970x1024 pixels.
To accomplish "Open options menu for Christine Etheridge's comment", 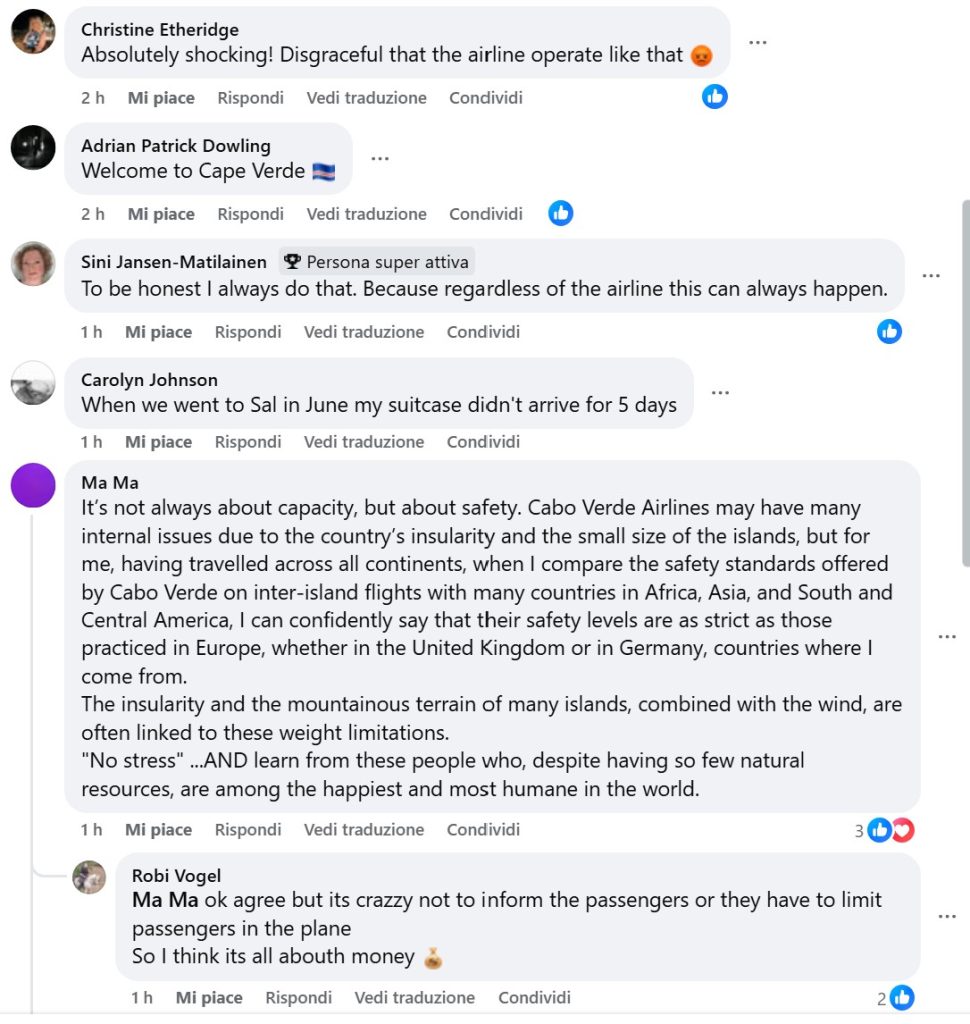I will click(x=758, y=42).
